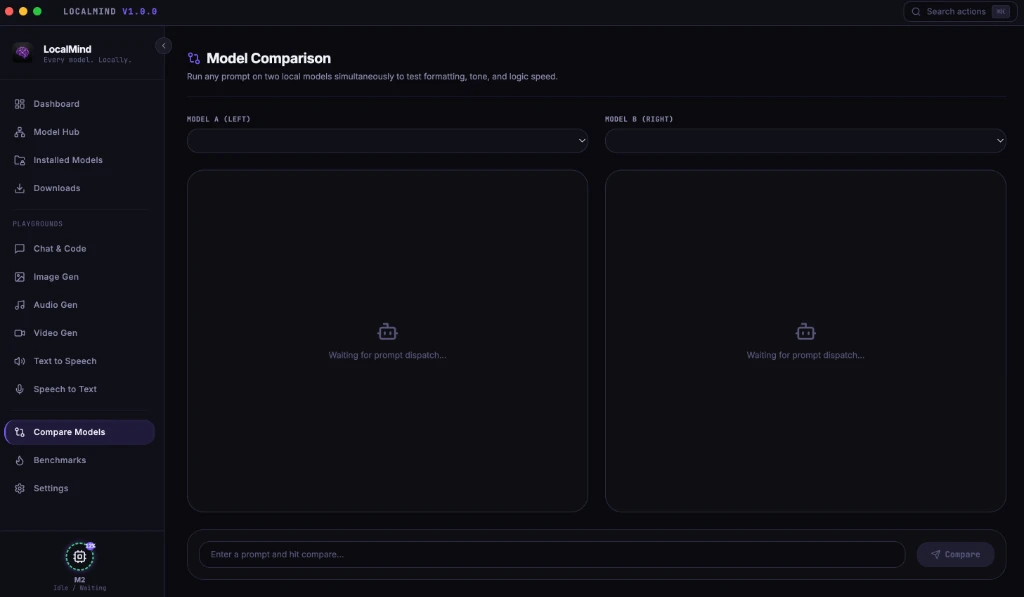Click the Model Hub network icon
Image resolution: width=1024 pixels, height=597 pixels.
click(20, 132)
